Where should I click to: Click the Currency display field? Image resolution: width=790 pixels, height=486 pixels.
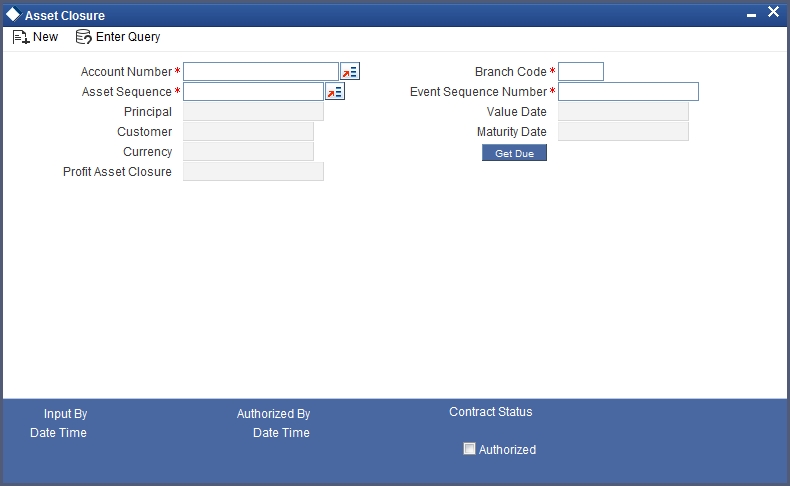[248, 152]
